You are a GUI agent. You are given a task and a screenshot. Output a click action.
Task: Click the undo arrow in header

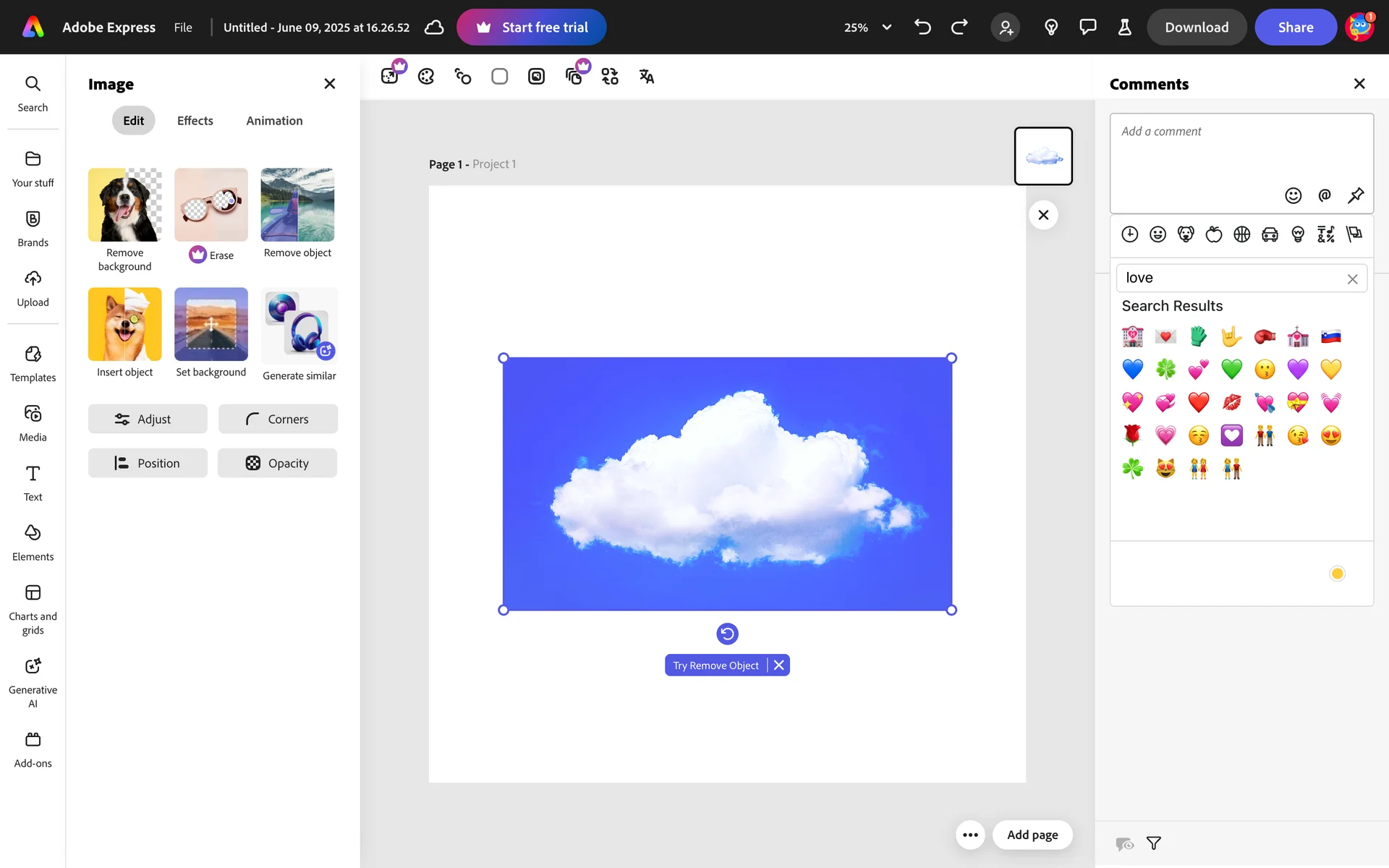point(922,27)
